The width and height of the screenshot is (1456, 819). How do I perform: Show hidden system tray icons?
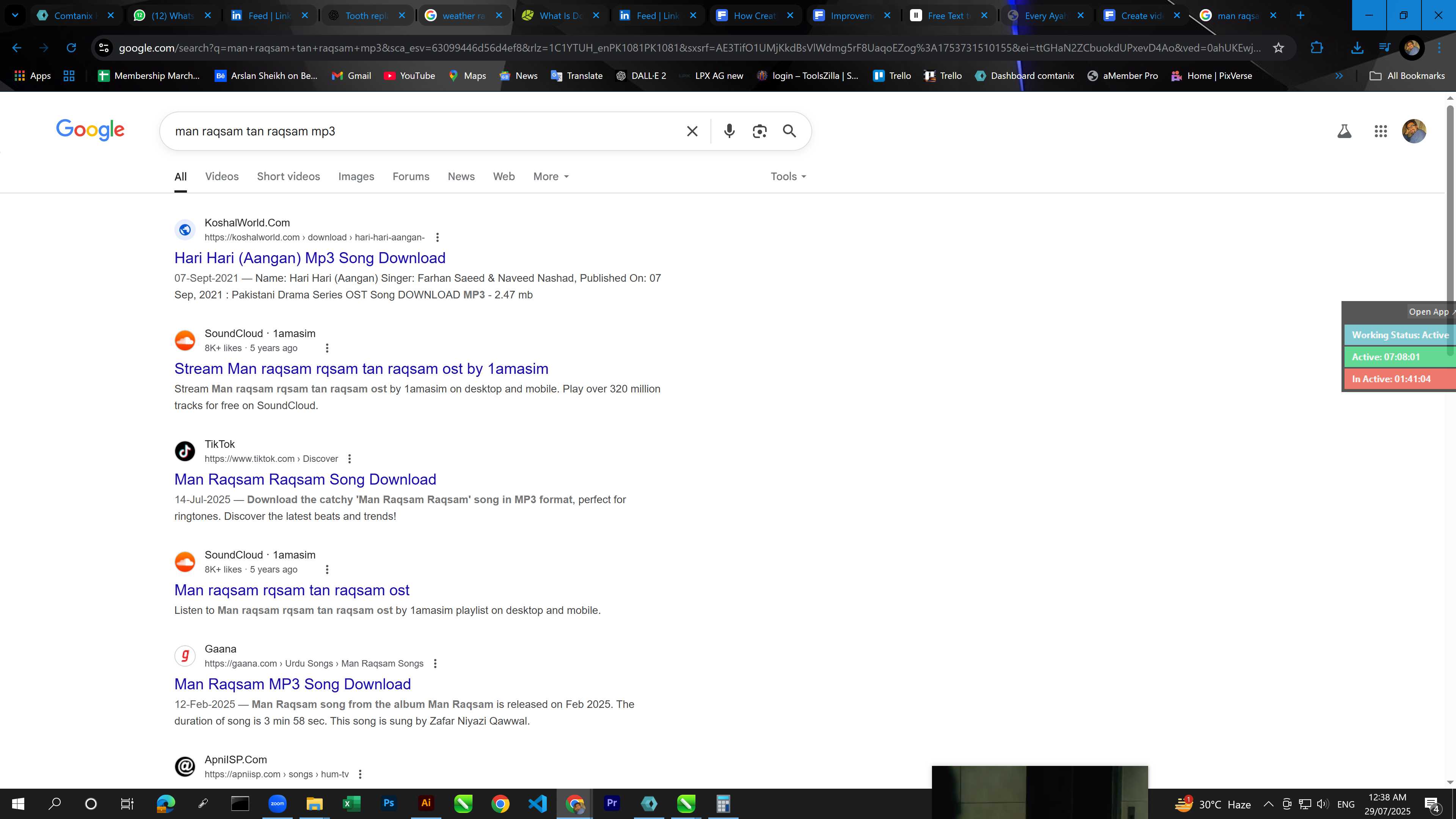(x=1268, y=804)
